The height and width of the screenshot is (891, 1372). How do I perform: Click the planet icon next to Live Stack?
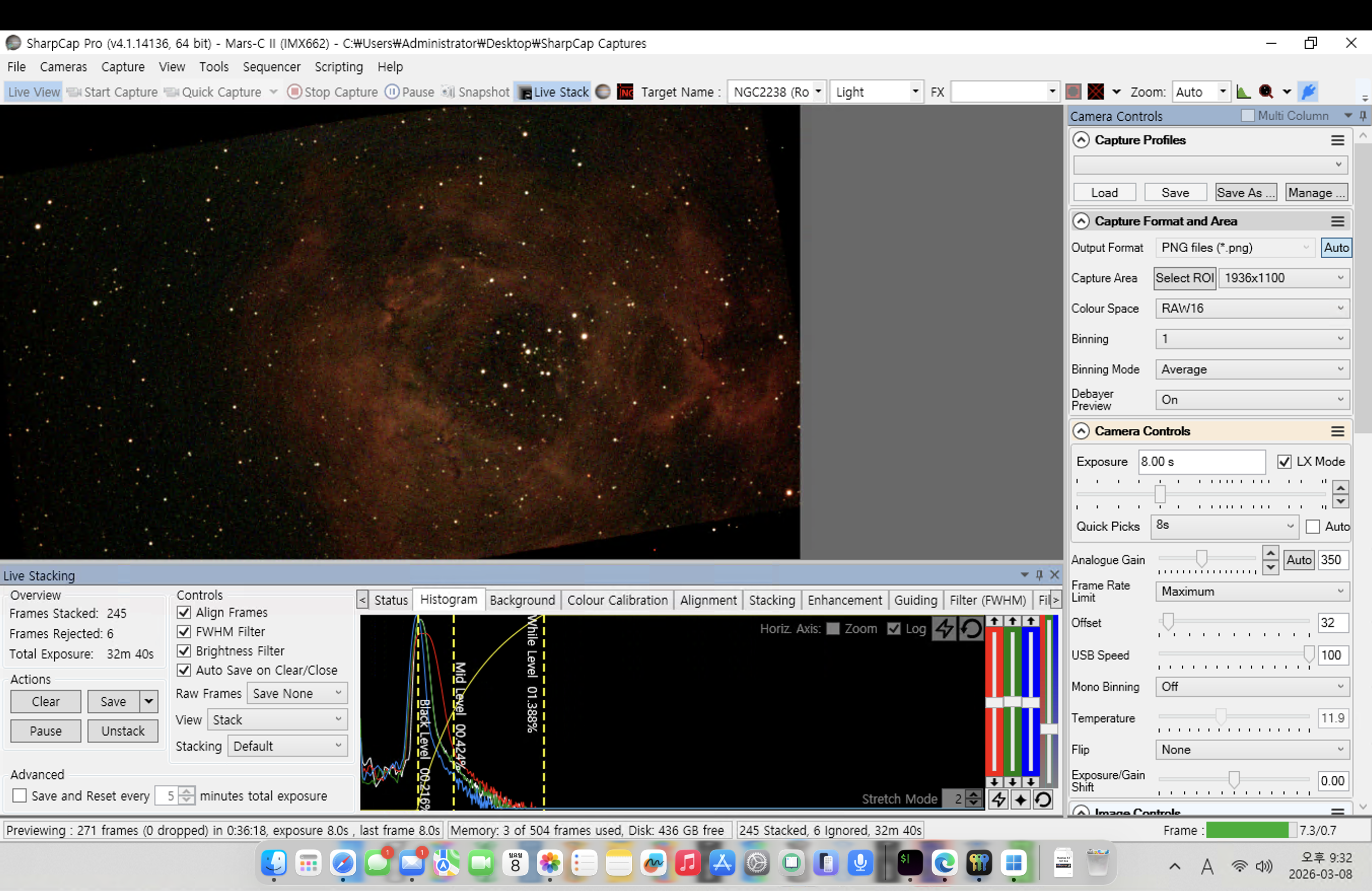(602, 92)
